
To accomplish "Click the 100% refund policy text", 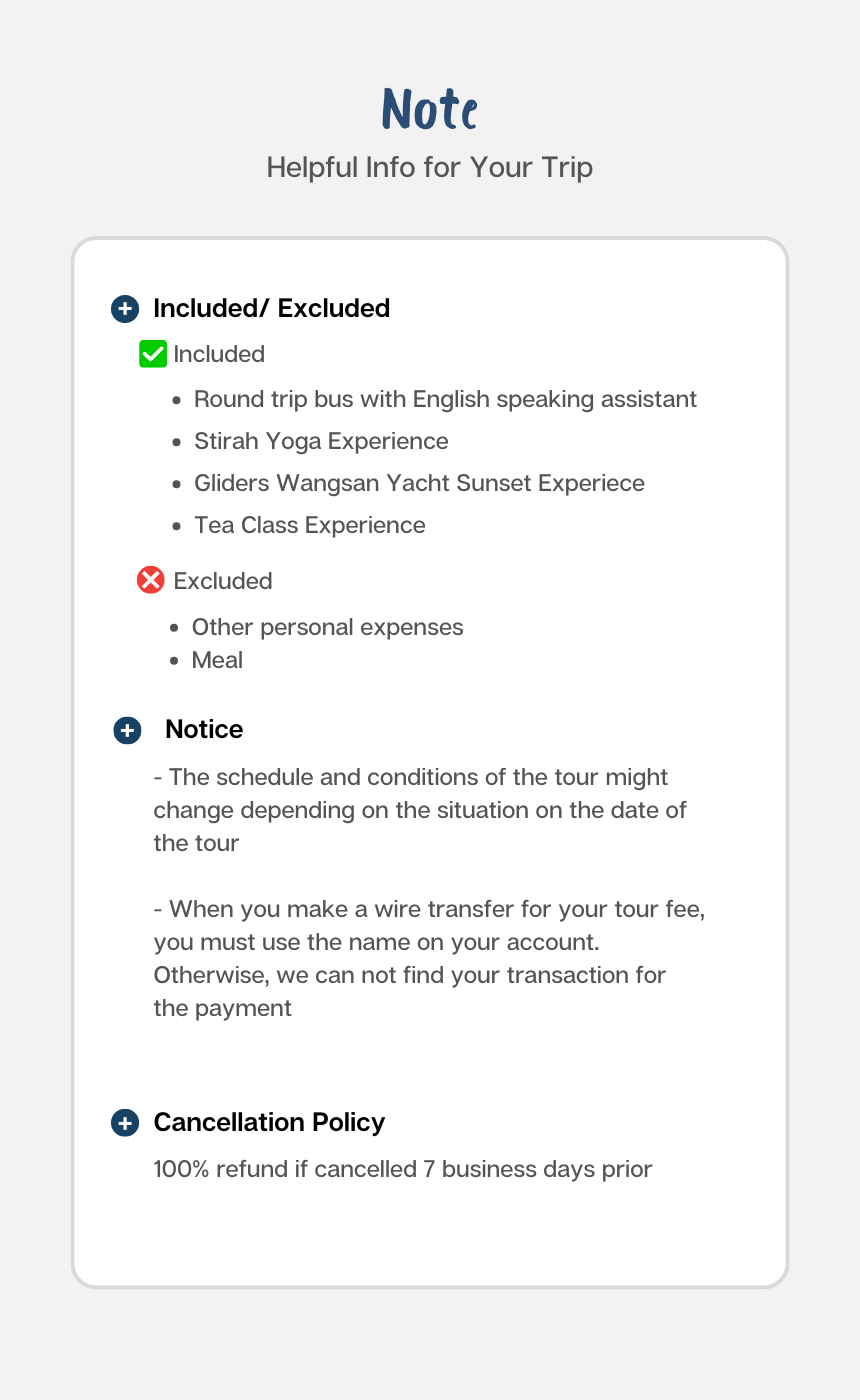I will click(x=402, y=1169).
